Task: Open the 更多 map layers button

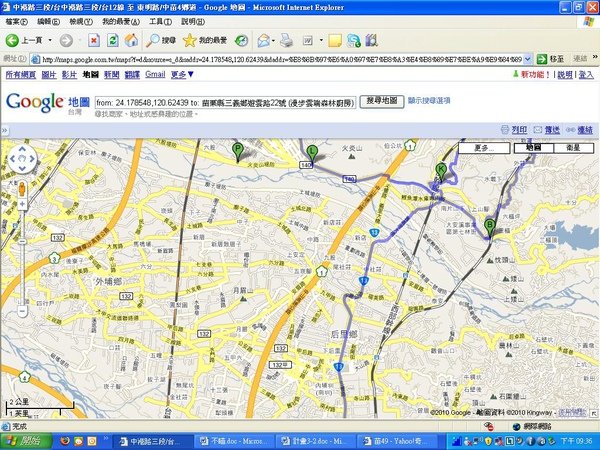Action: pos(484,148)
